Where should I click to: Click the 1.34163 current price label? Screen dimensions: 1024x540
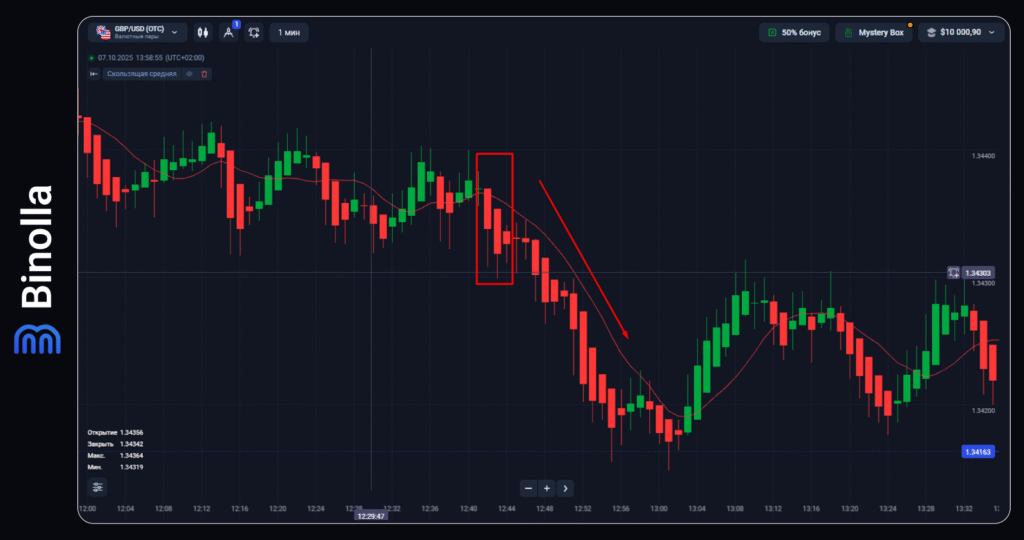[978, 452]
